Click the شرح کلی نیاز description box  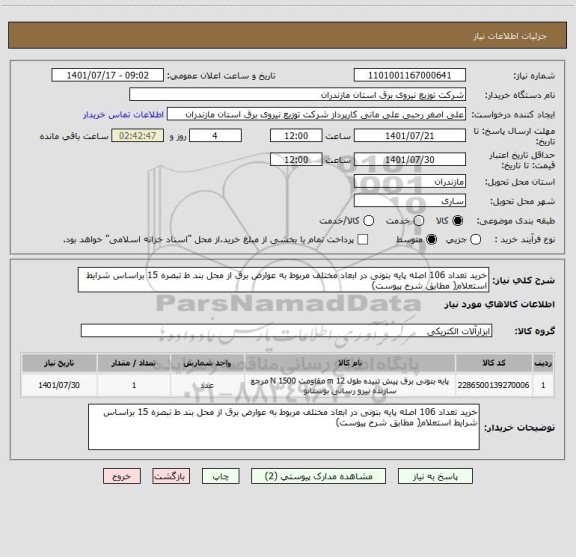click(284, 280)
